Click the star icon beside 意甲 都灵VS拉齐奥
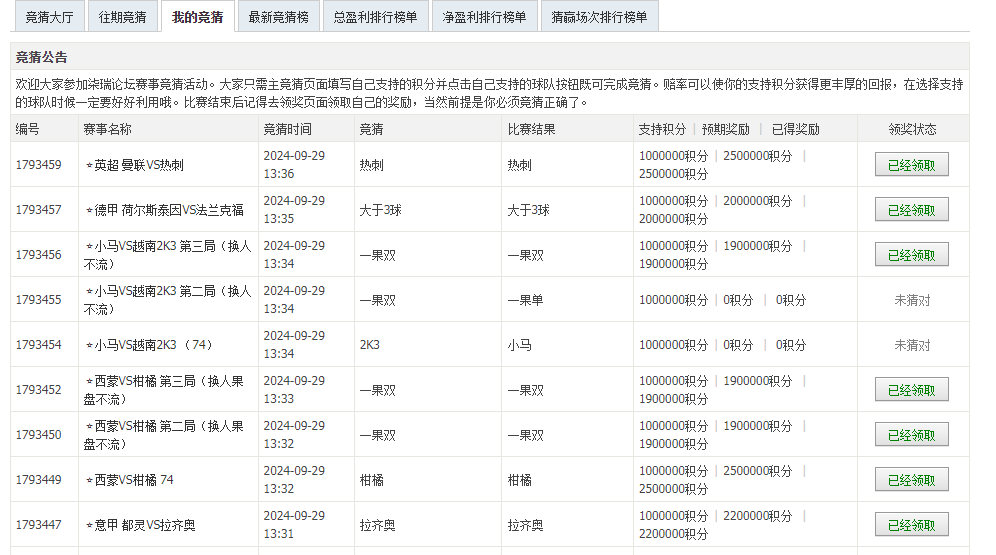The width and height of the screenshot is (996, 555). pyautogui.click(x=89, y=526)
